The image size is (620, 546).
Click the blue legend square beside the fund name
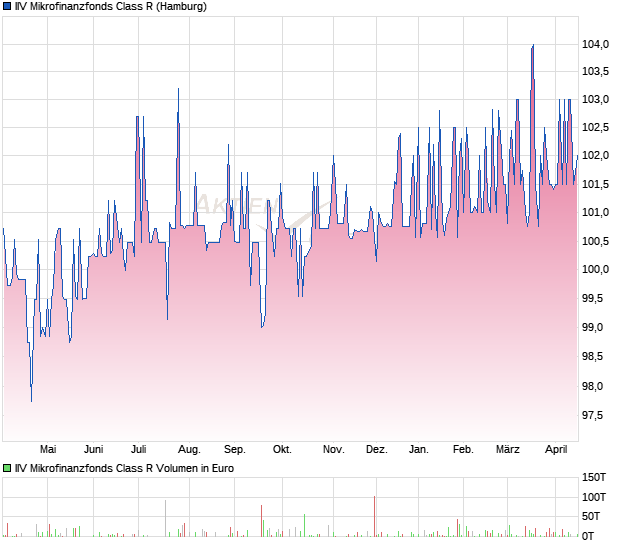coord(7,7)
